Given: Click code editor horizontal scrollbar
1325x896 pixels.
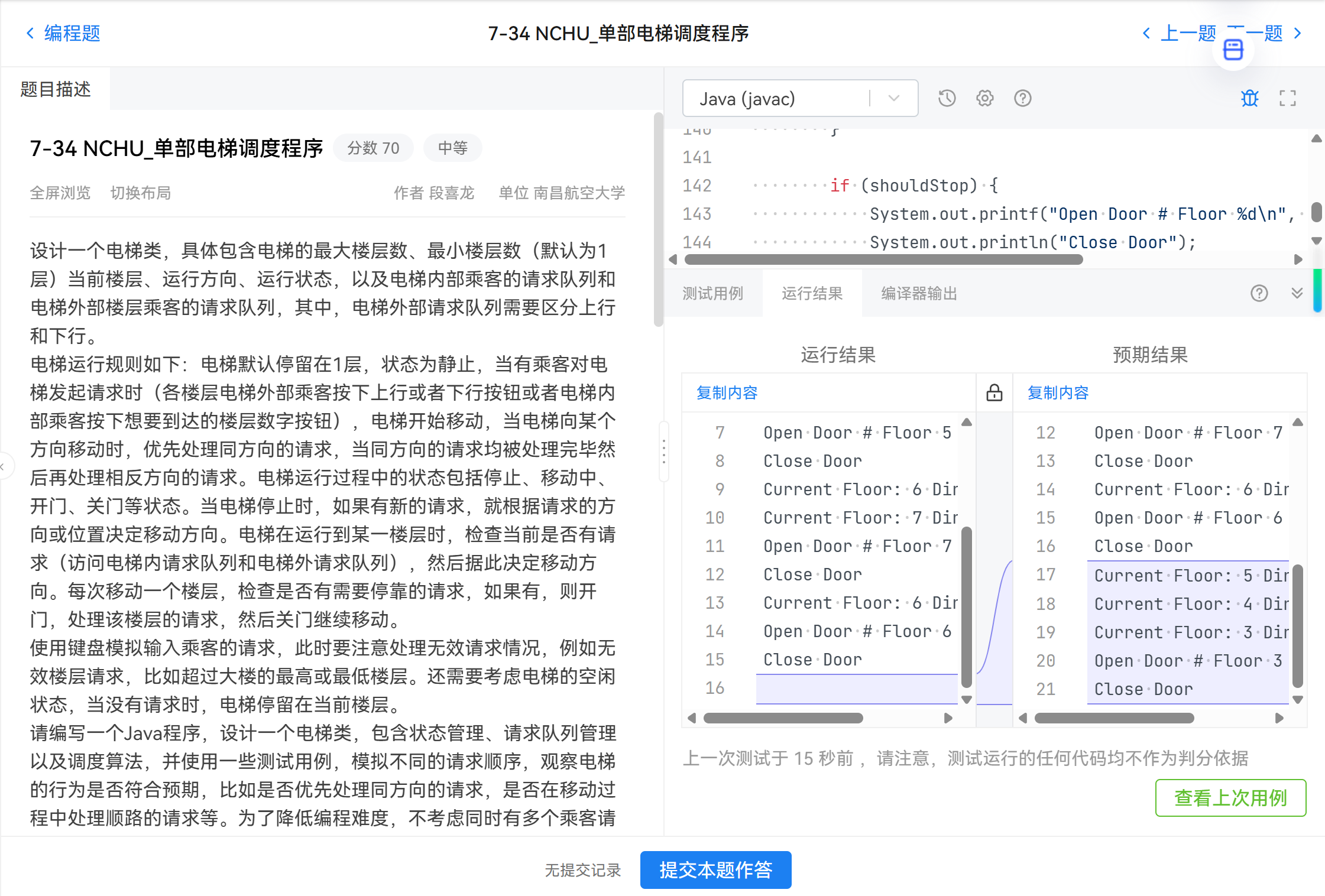Looking at the screenshot, I should pos(883,259).
